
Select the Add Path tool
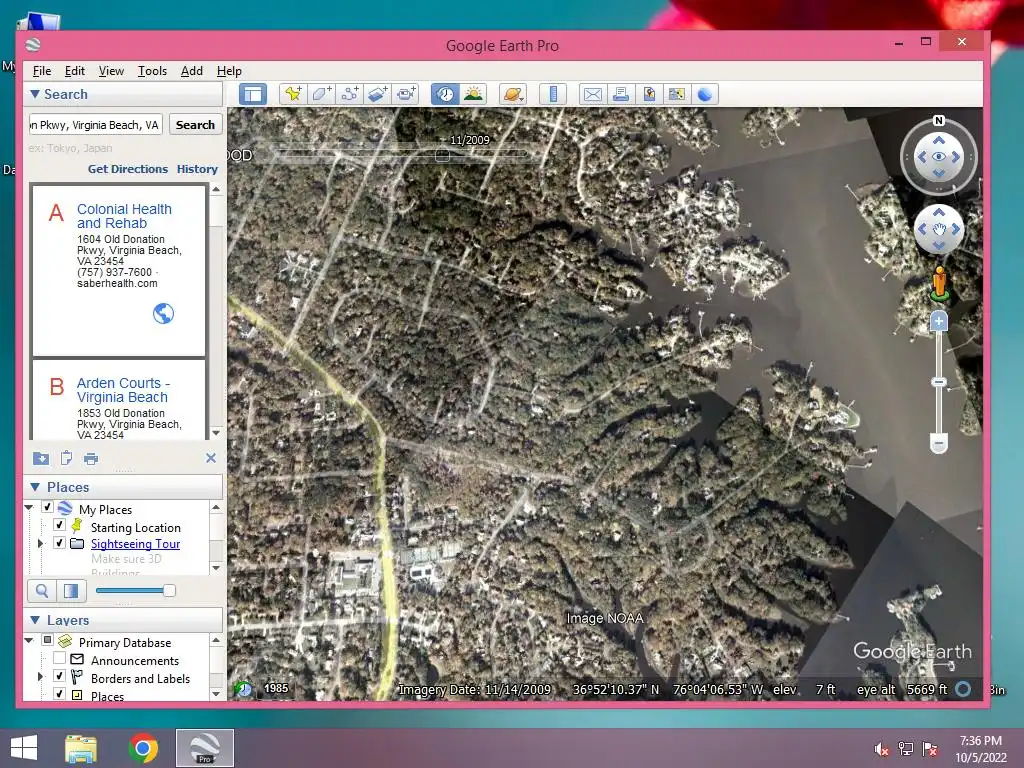coord(349,94)
